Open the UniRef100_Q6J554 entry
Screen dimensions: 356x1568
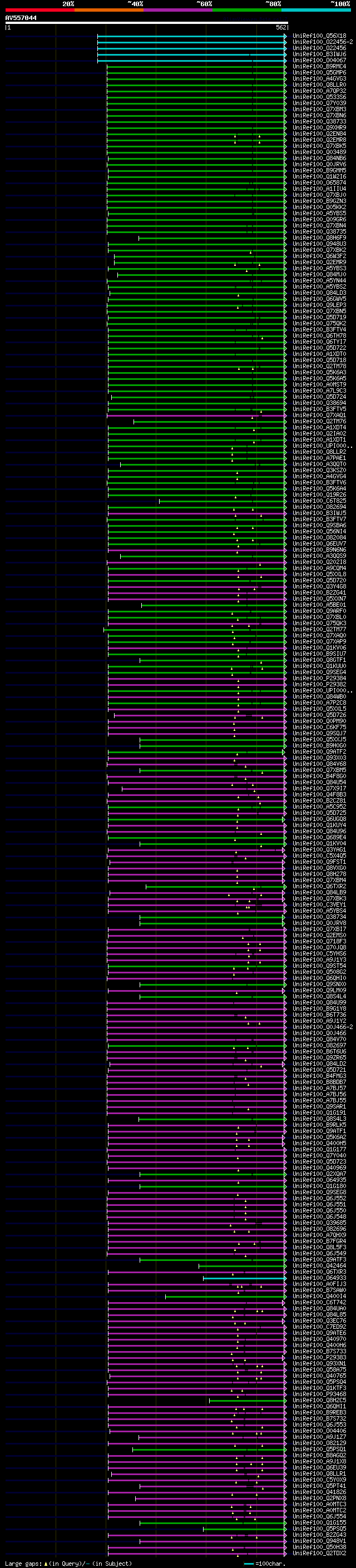point(319,1516)
